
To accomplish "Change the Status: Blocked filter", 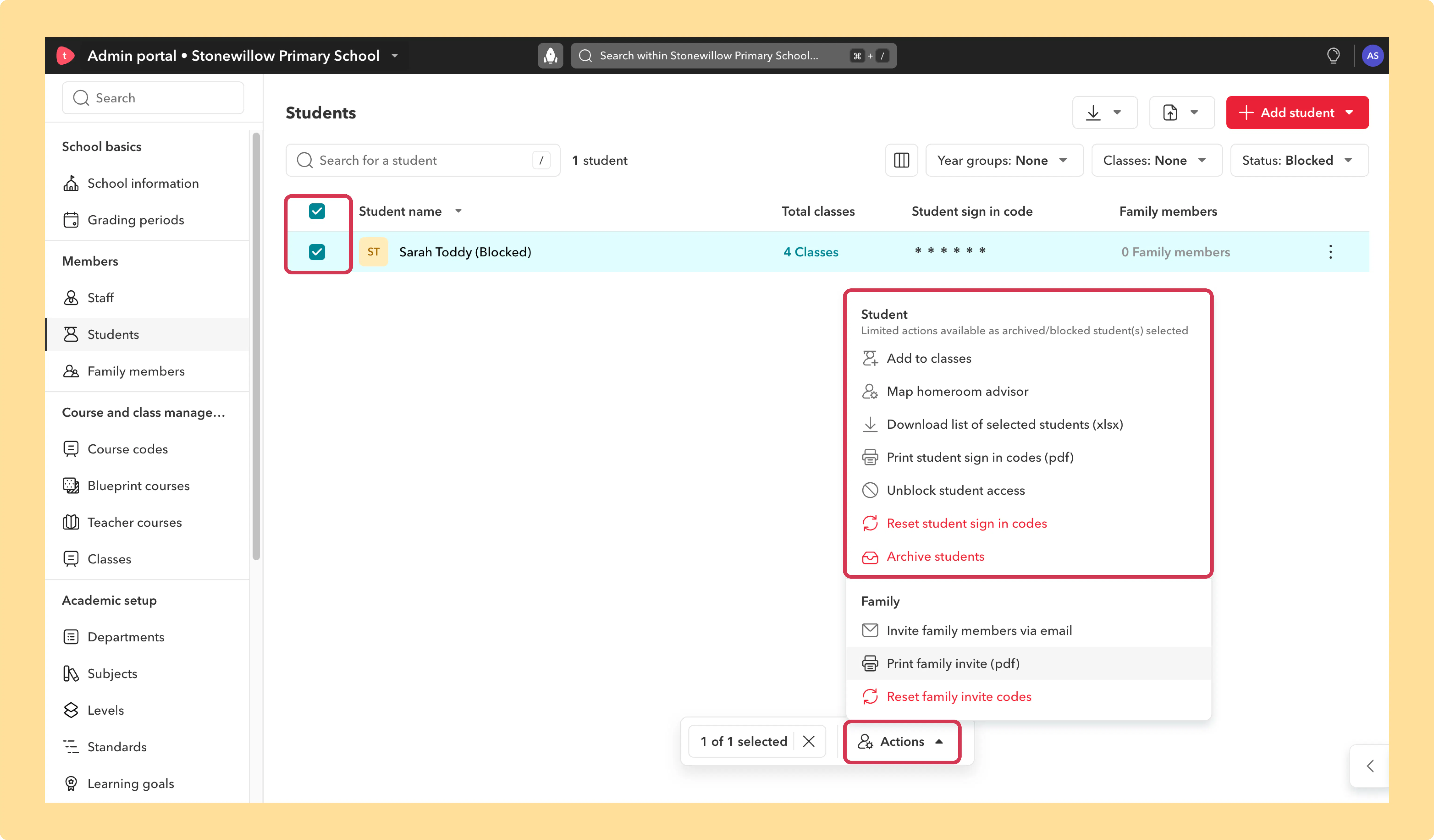I will (x=1300, y=160).
